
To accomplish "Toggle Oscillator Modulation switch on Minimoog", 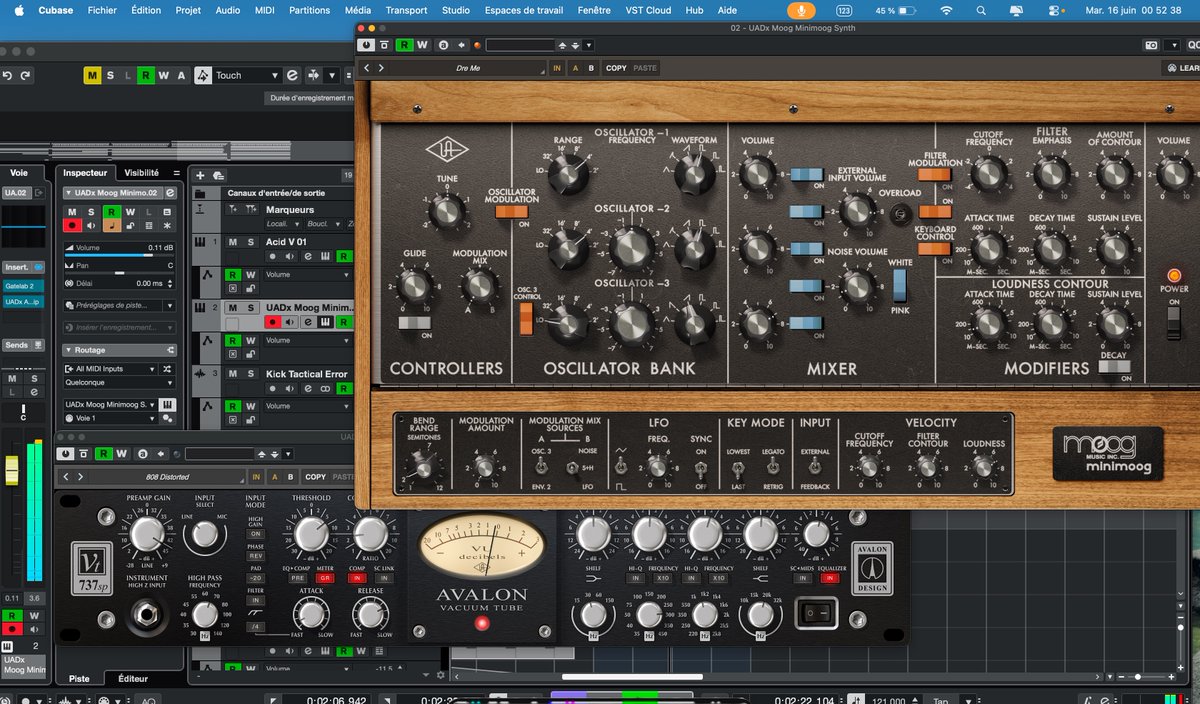I will 511,211.
